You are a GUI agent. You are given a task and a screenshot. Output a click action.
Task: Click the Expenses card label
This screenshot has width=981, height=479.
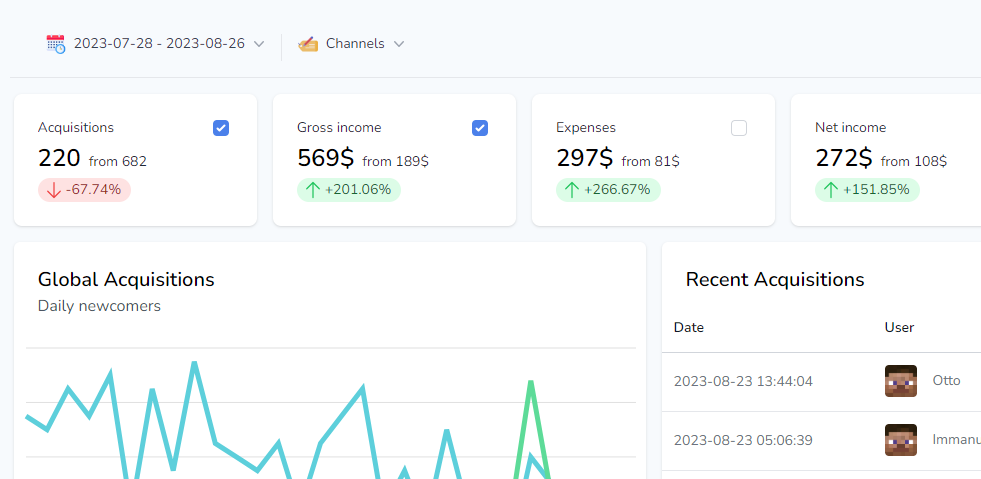click(x=586, y=128)
